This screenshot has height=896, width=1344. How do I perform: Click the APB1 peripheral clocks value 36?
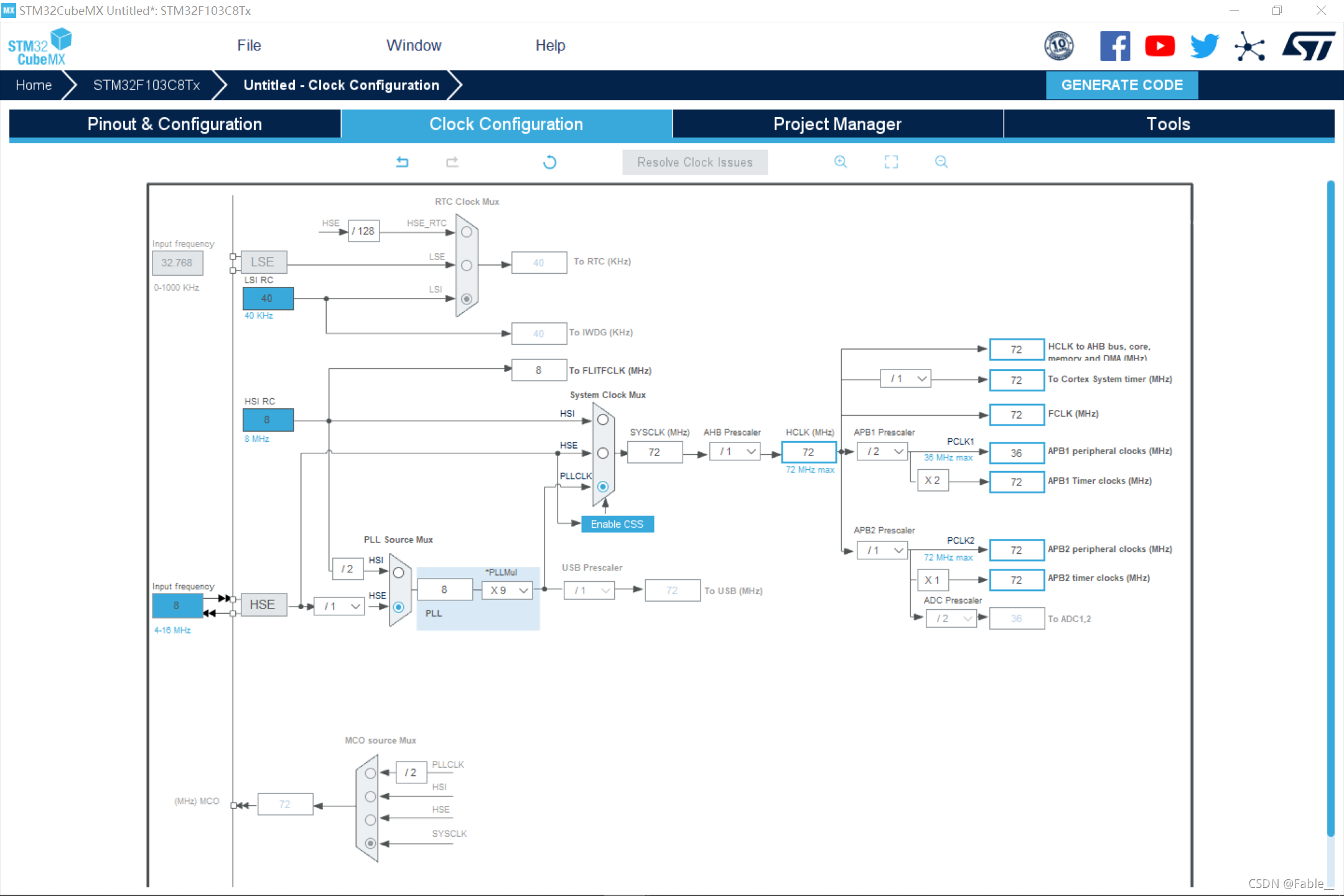click(x=1017, y=453)
